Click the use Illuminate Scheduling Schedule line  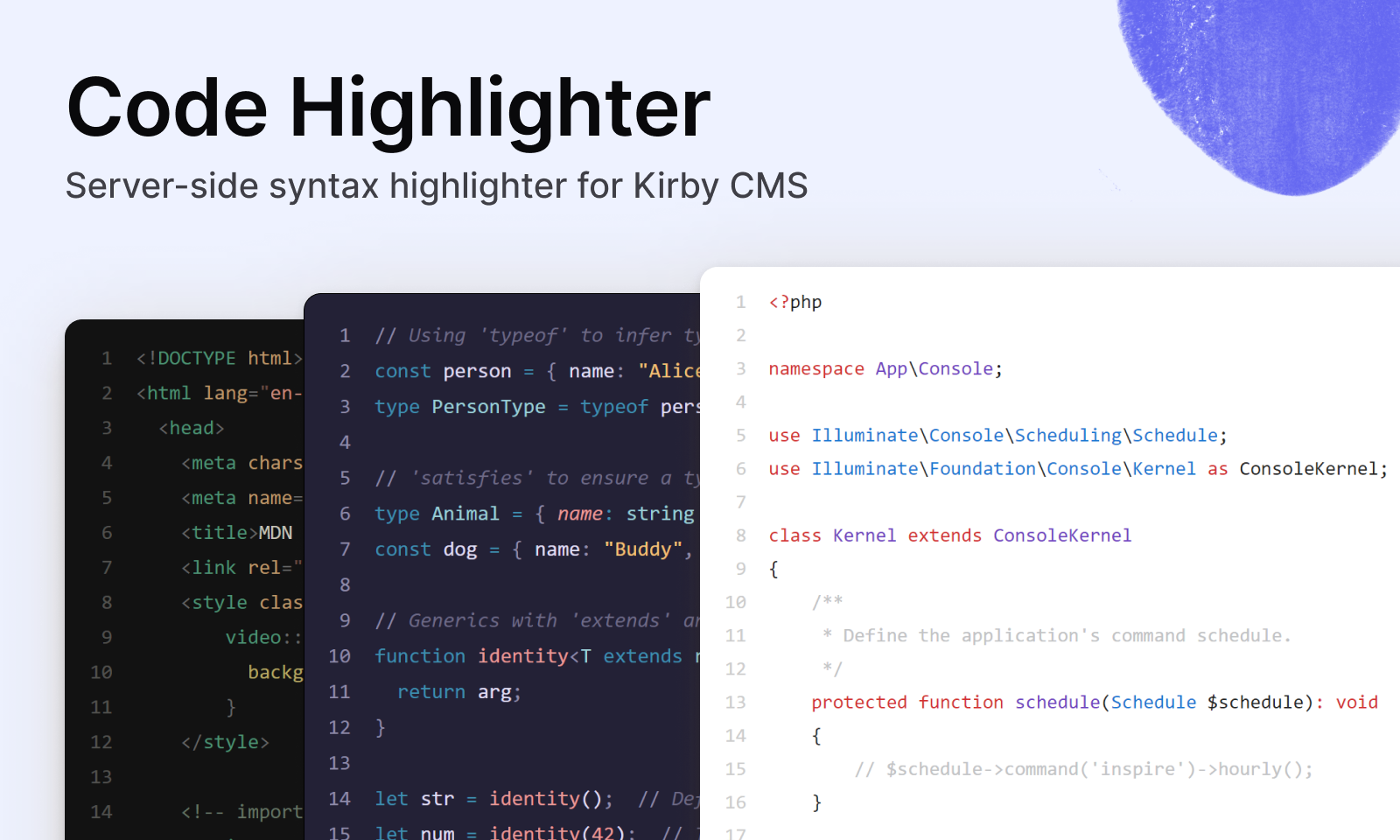pyautogui.click(x=996, y=435)
